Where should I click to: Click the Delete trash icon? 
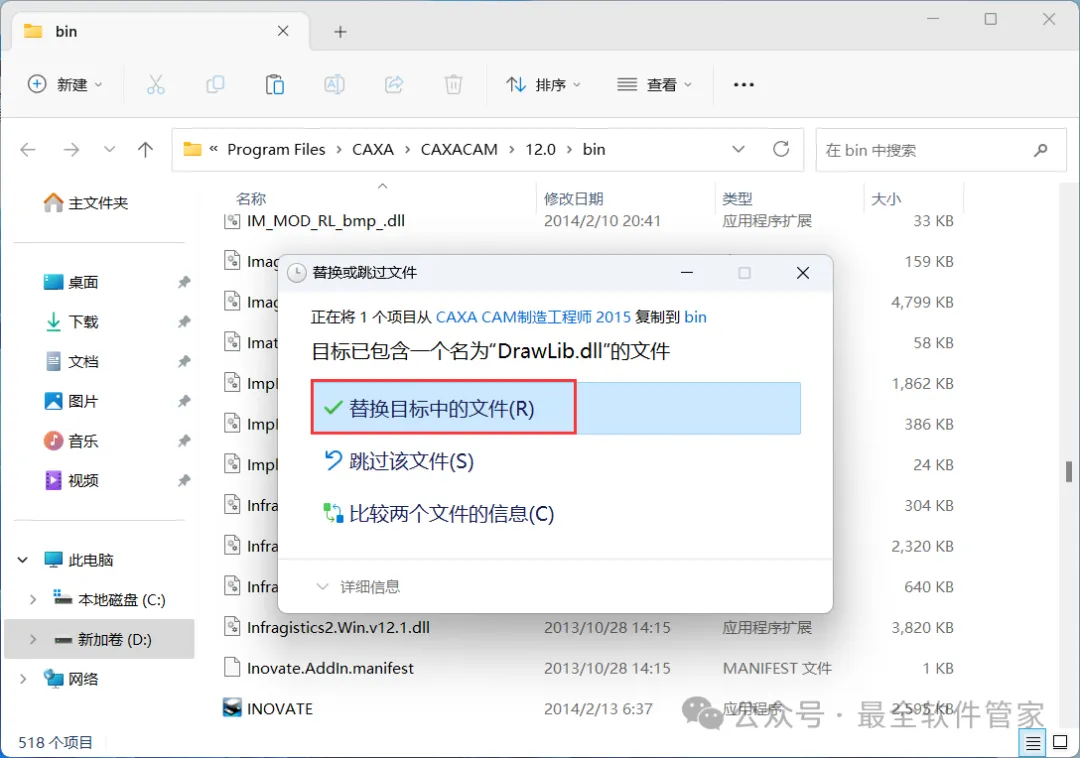pyautogui.click(x=453, y=85)
